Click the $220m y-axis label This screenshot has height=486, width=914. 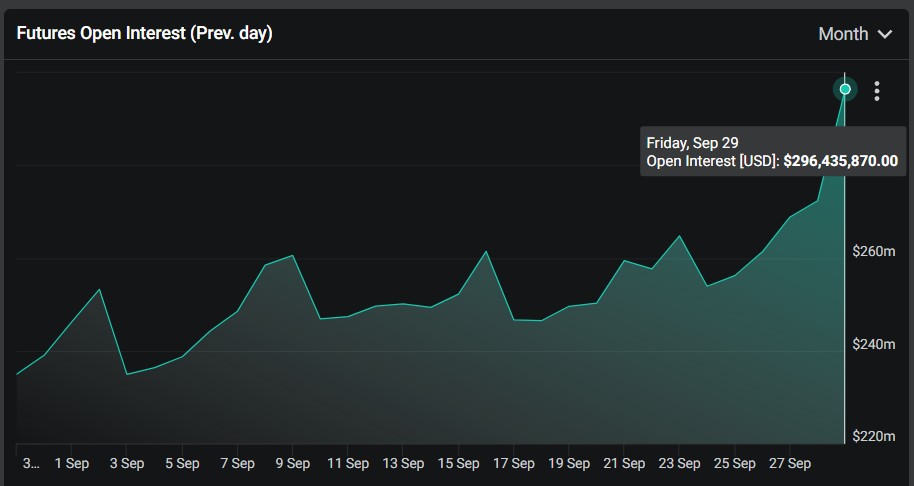(x=873, y=436)
